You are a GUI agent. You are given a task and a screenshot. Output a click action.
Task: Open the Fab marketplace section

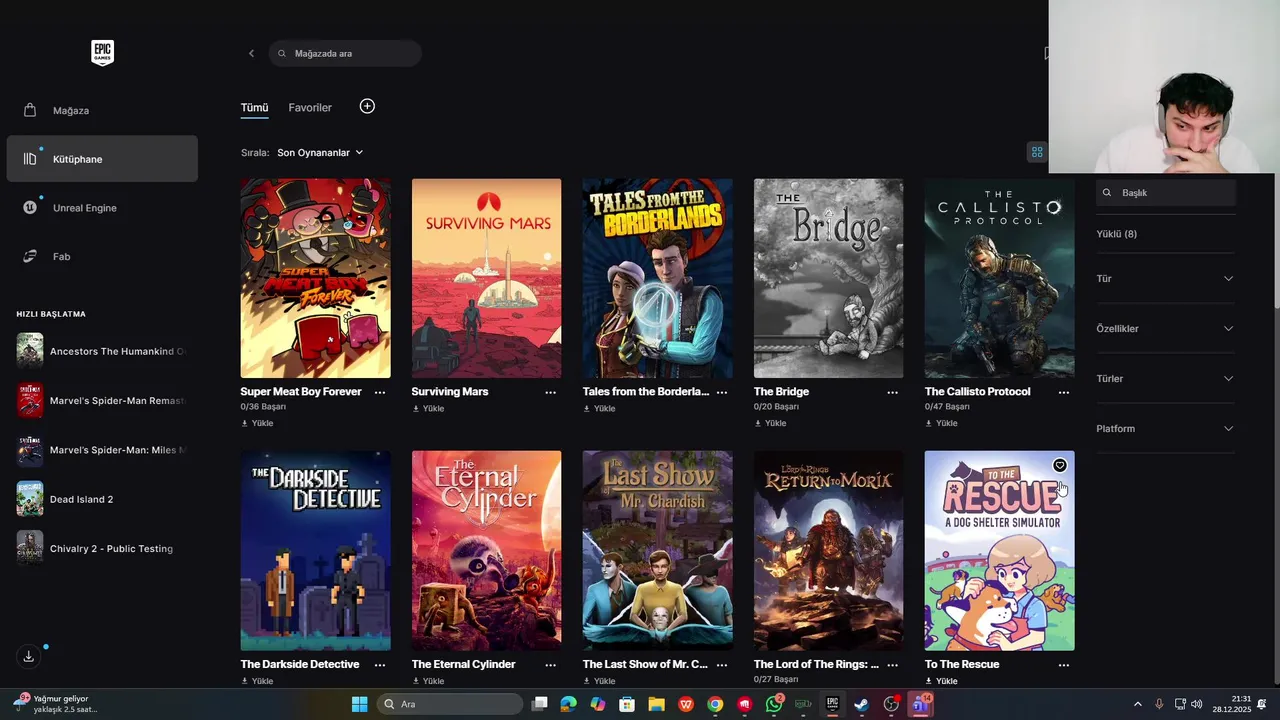click(x=102, y=257)
